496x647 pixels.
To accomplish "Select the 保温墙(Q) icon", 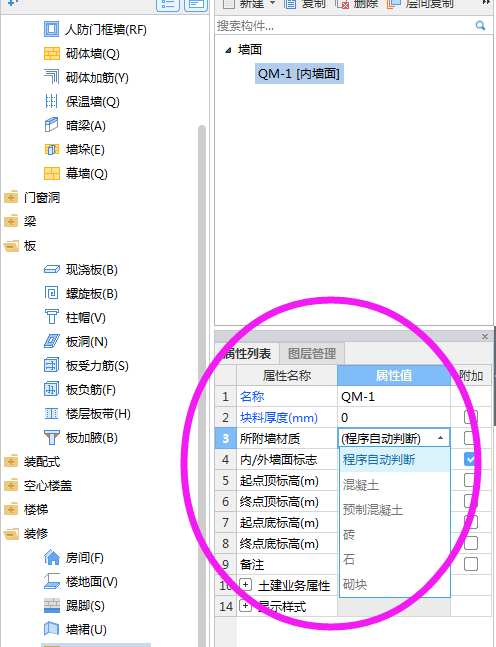I will click(x=51, y=101).
